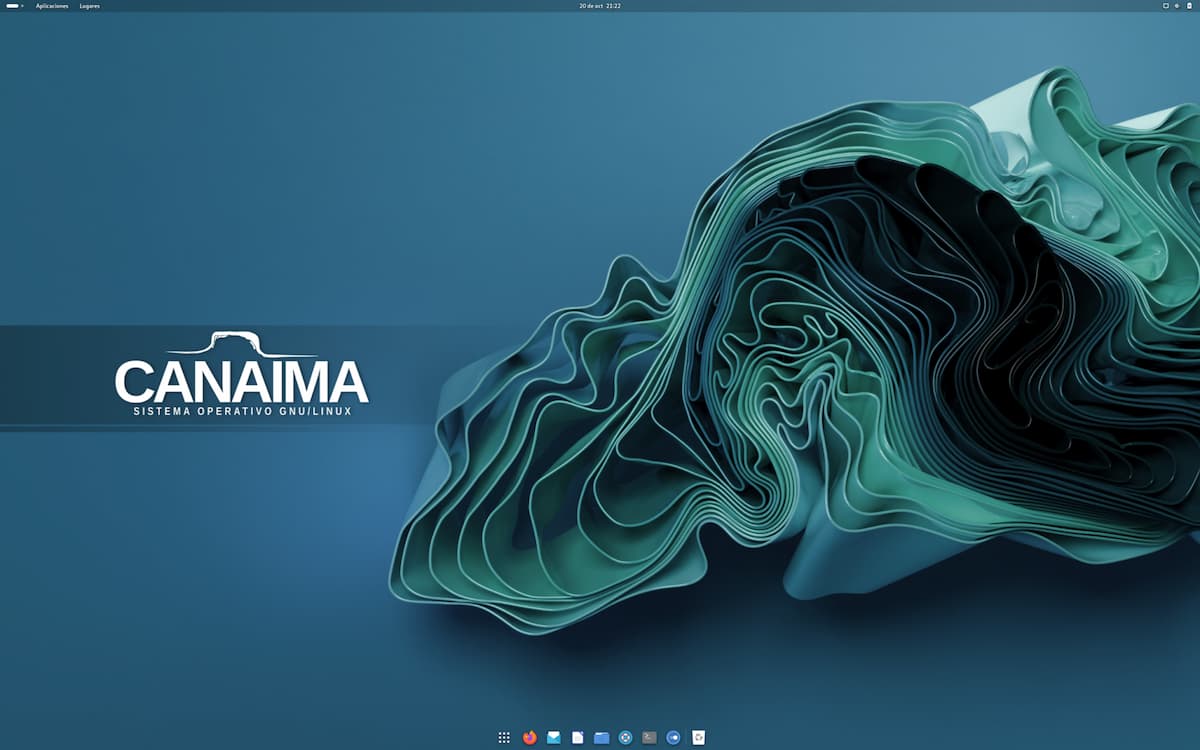Click the square screen icon in system tray
The height and width of the screenshot is (750, 1200).
1165,6
